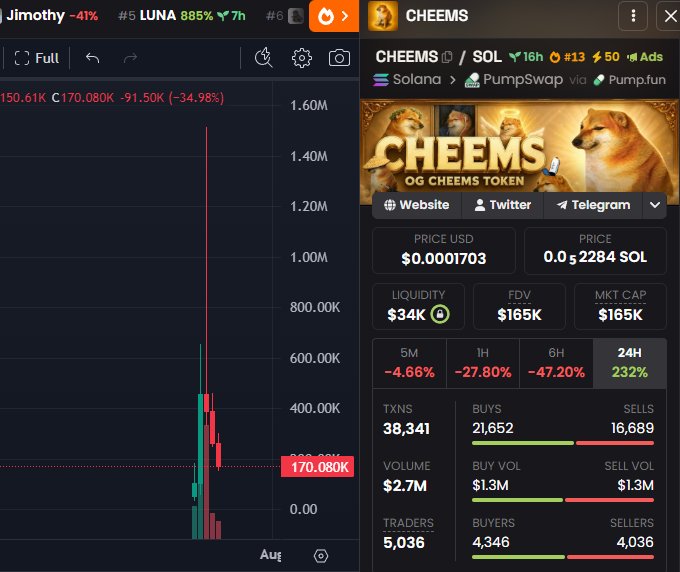
Task: Click the Full screen chart button
Action: [x=36, y=58]
